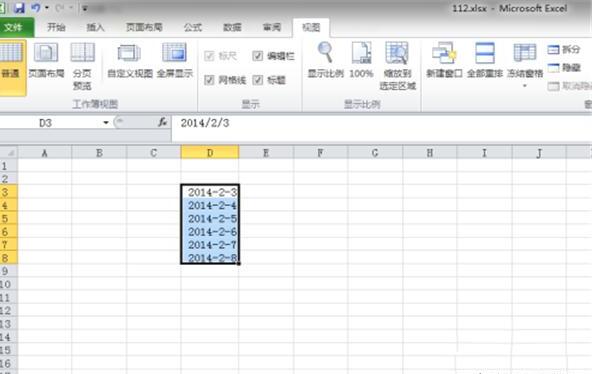This screenshot has height=374, width=592.
Task: Select row 12 header
Action: [x=9, y=311]
